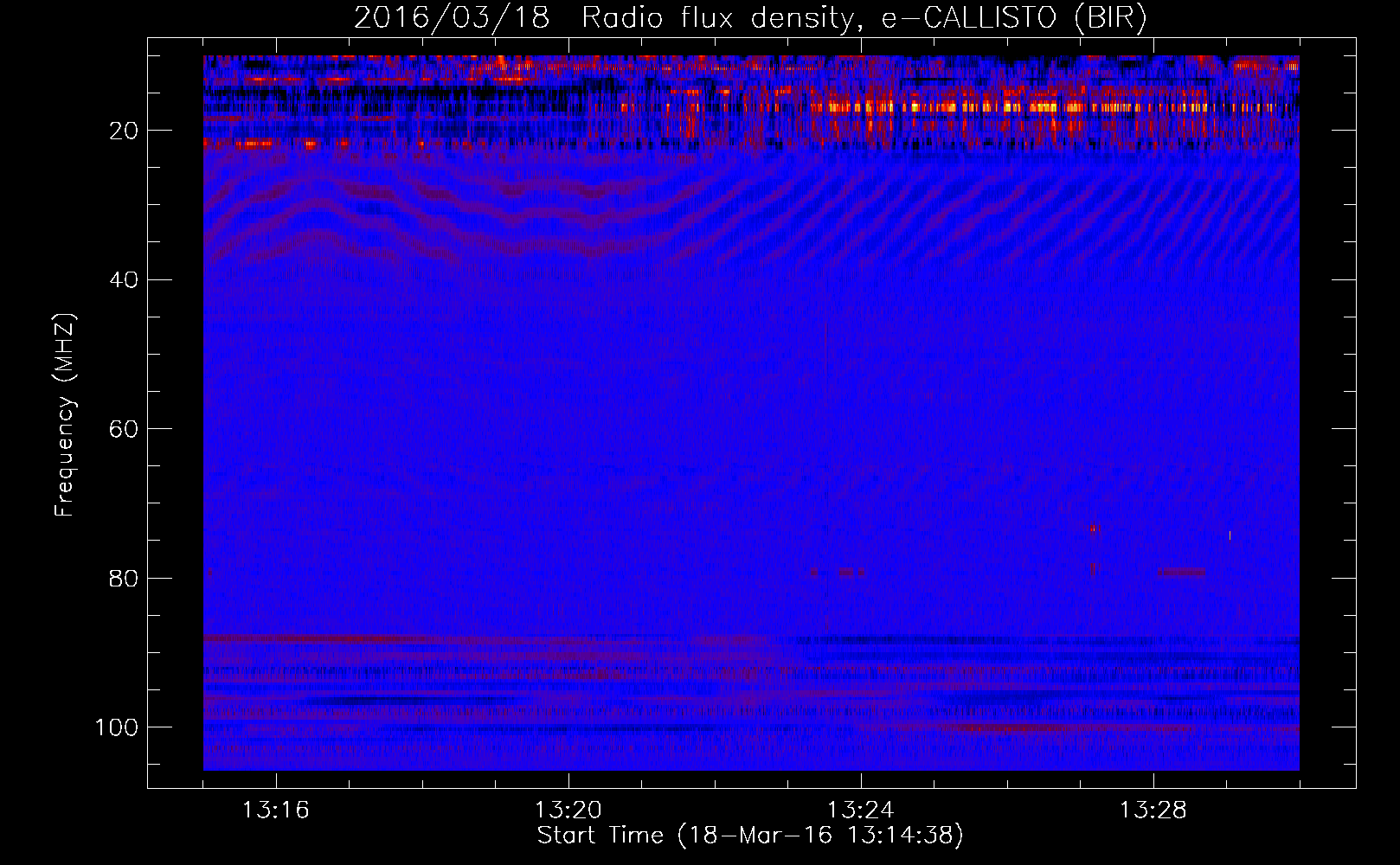Click the 60 MHz frequency tick label
Image resolution: width=1400 pixels, height=865 pixels.
pos(124,429)
